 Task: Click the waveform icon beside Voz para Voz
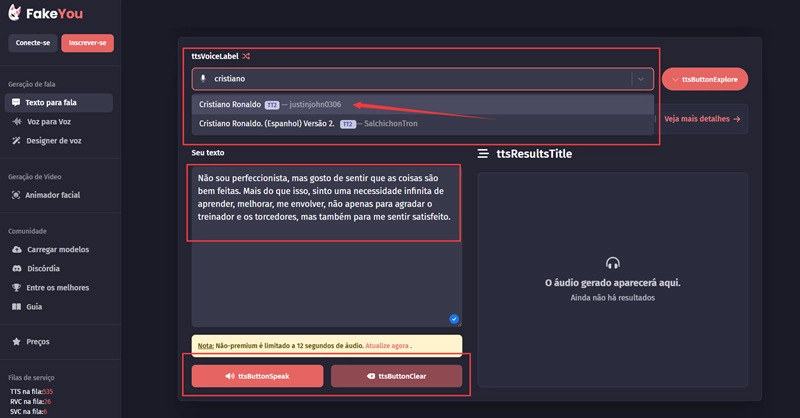[x=16, y=121]
